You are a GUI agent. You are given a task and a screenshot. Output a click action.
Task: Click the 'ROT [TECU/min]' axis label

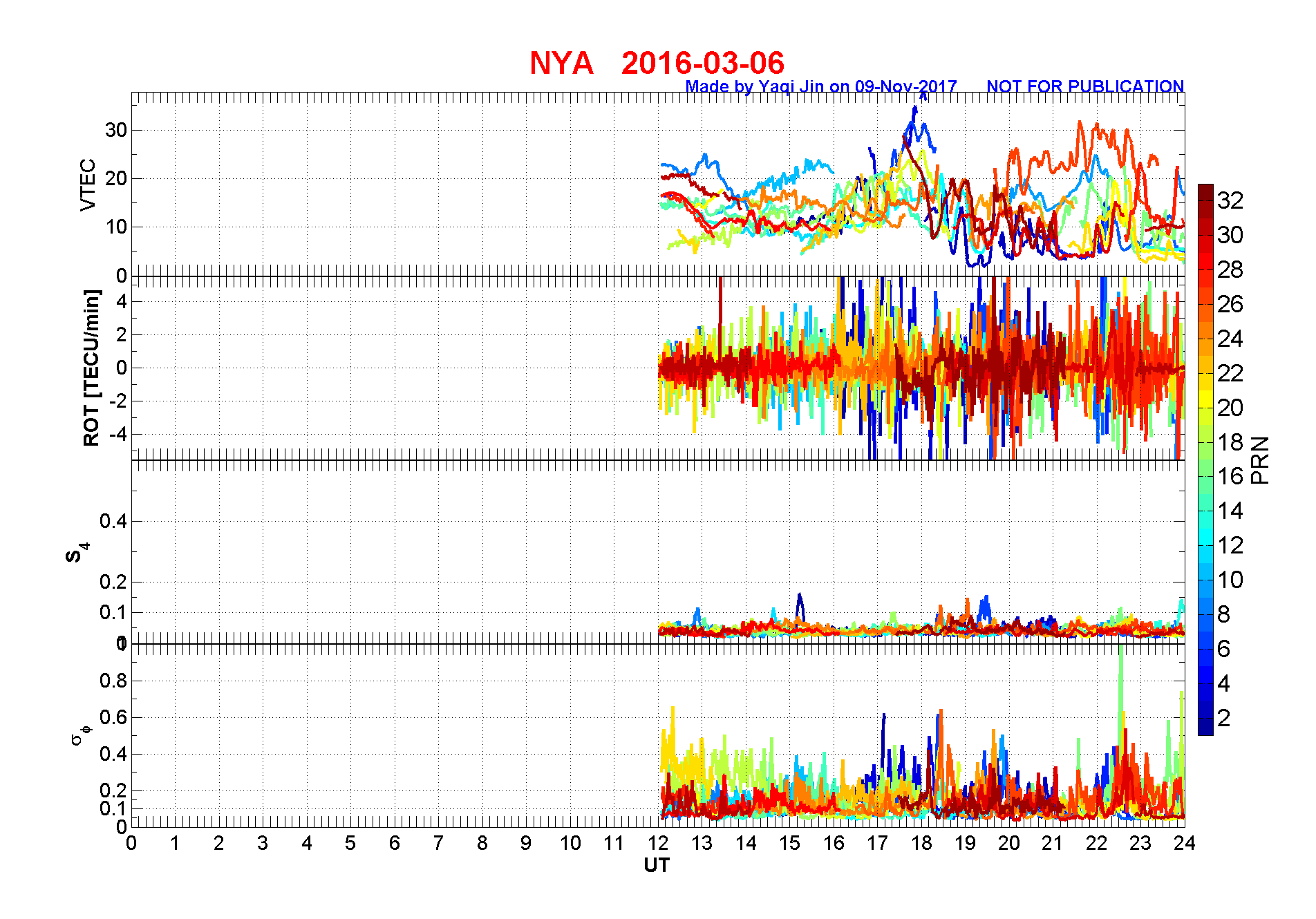(91, 368)
